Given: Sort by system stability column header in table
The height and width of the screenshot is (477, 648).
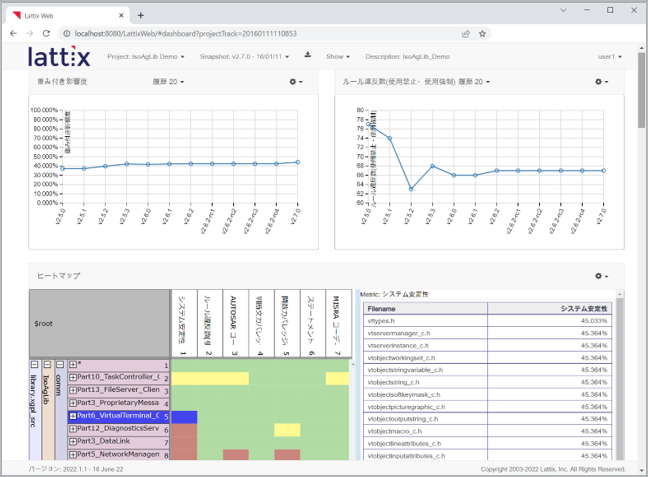Looking at the screenshot, I should (549, 309).
